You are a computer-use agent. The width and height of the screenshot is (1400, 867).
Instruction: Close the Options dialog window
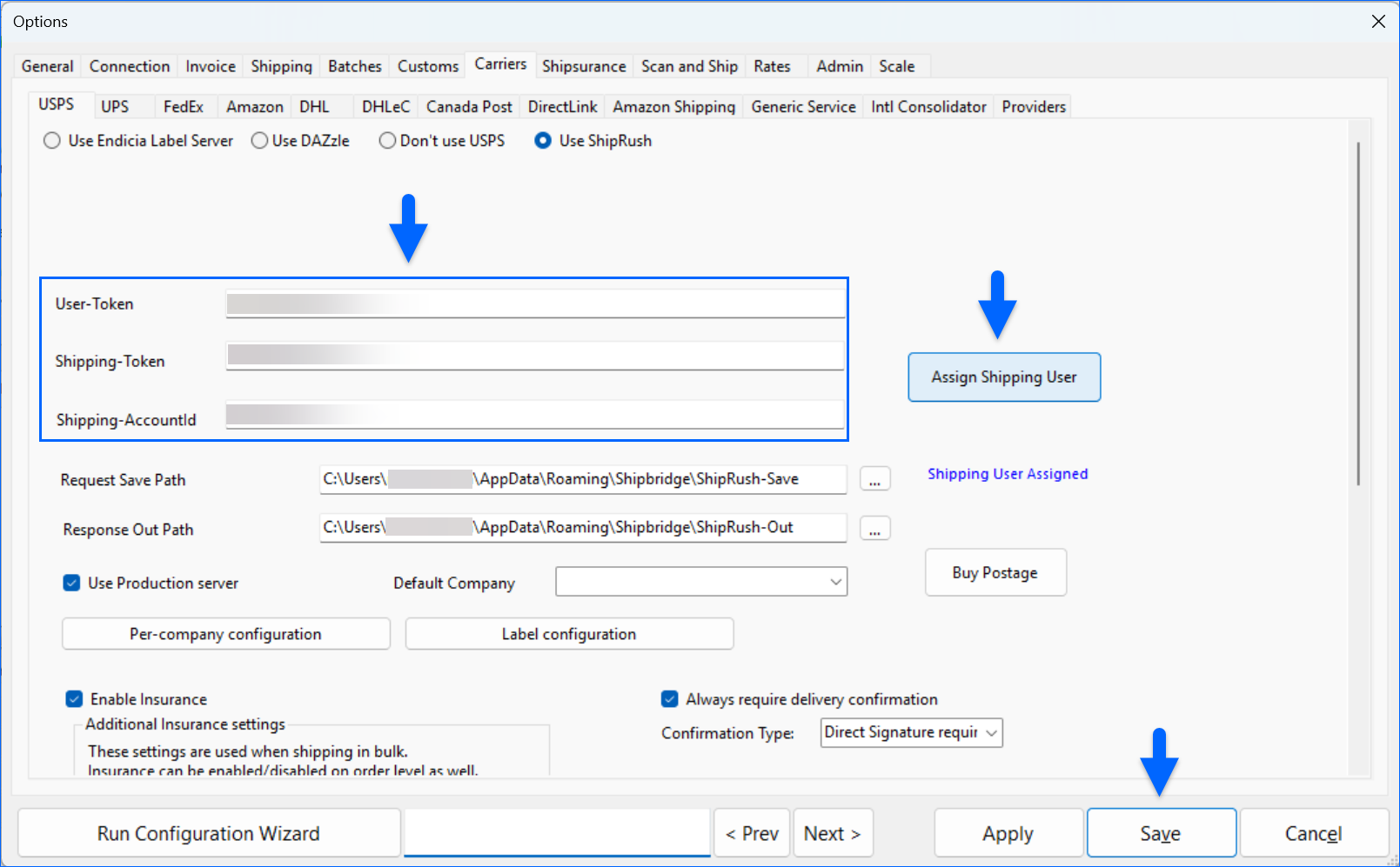coord(1378,22)
